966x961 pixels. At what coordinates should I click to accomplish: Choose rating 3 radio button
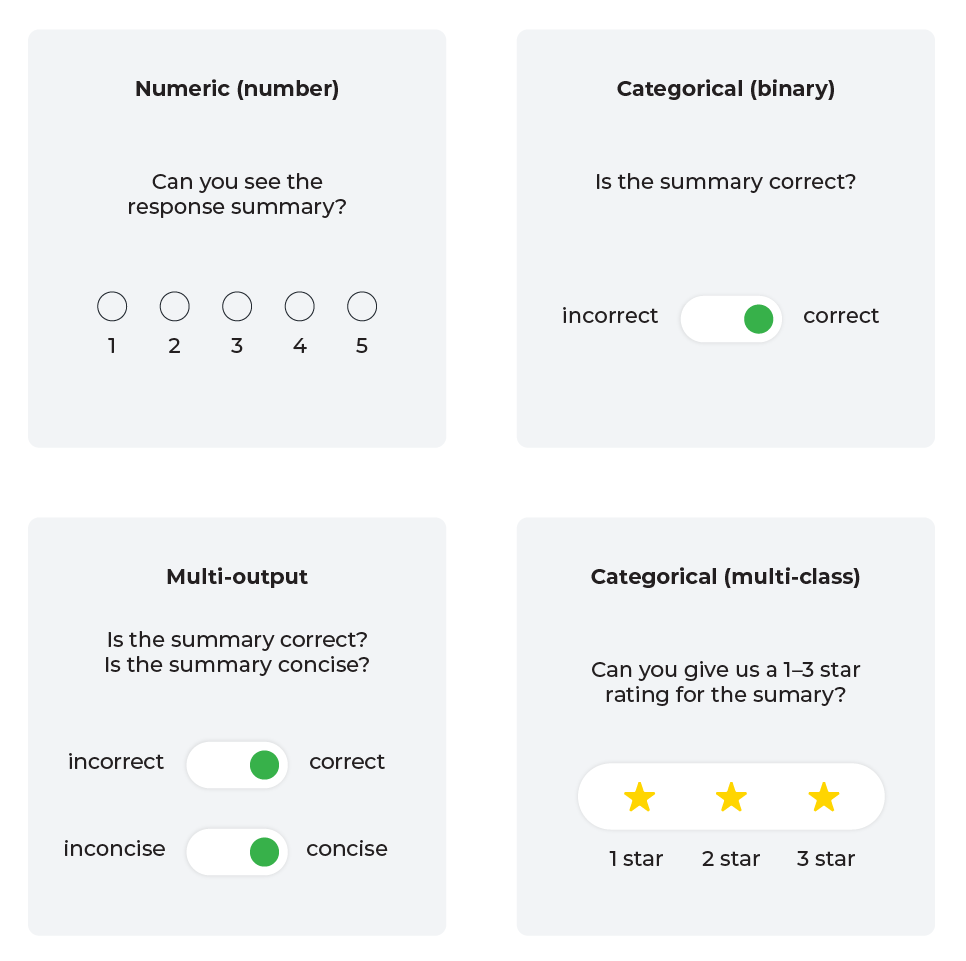pyautogui.click(x=237, y=307)
